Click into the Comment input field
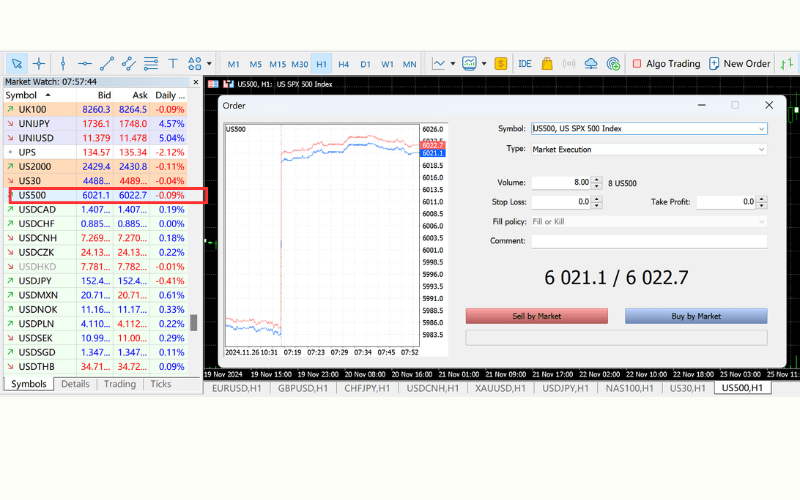The width and height of the screenshot is (800, 500). pyautogui.click(x=648, y=241)
